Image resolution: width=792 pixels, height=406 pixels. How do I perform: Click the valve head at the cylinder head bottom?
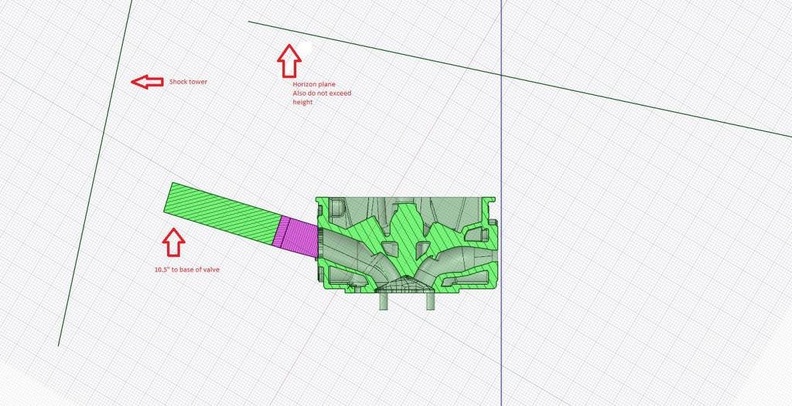click(408, 286)
